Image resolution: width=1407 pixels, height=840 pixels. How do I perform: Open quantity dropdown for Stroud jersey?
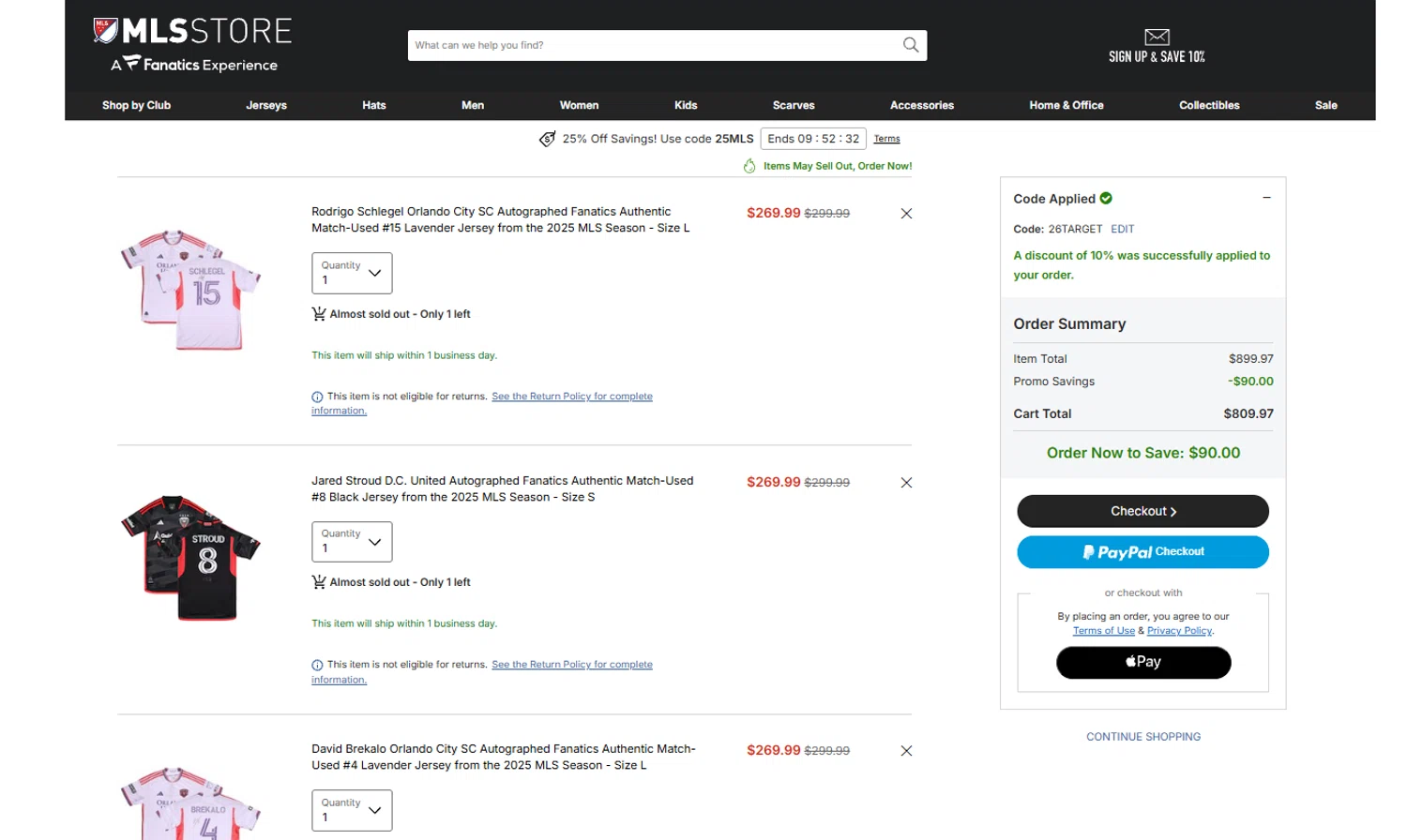click(x=352, y=542)
